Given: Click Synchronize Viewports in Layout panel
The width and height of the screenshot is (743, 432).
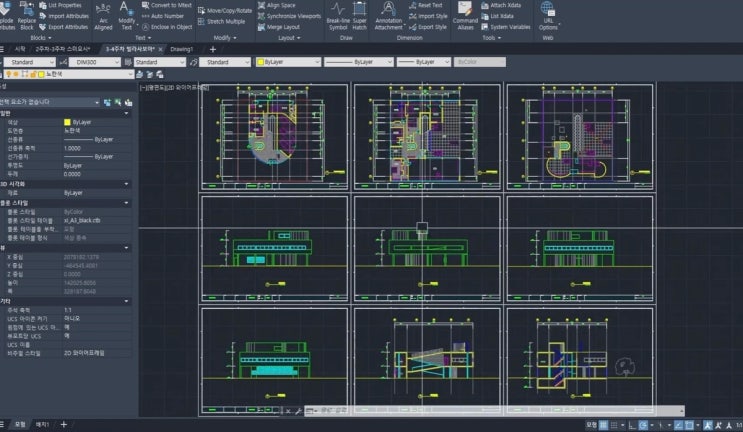Looking at the screenshot, I should point(289,16).
